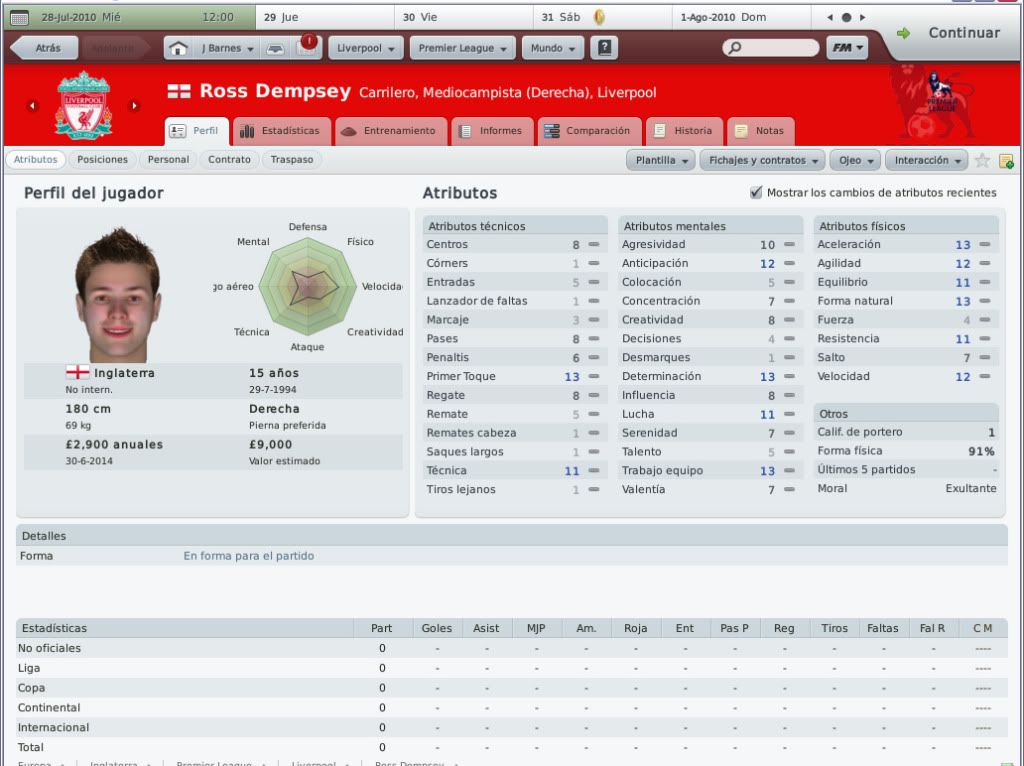This screenshot has height=766, width=1024.
Task: Click the home icon in the navigation bar
Action: [x=178, y=48]
